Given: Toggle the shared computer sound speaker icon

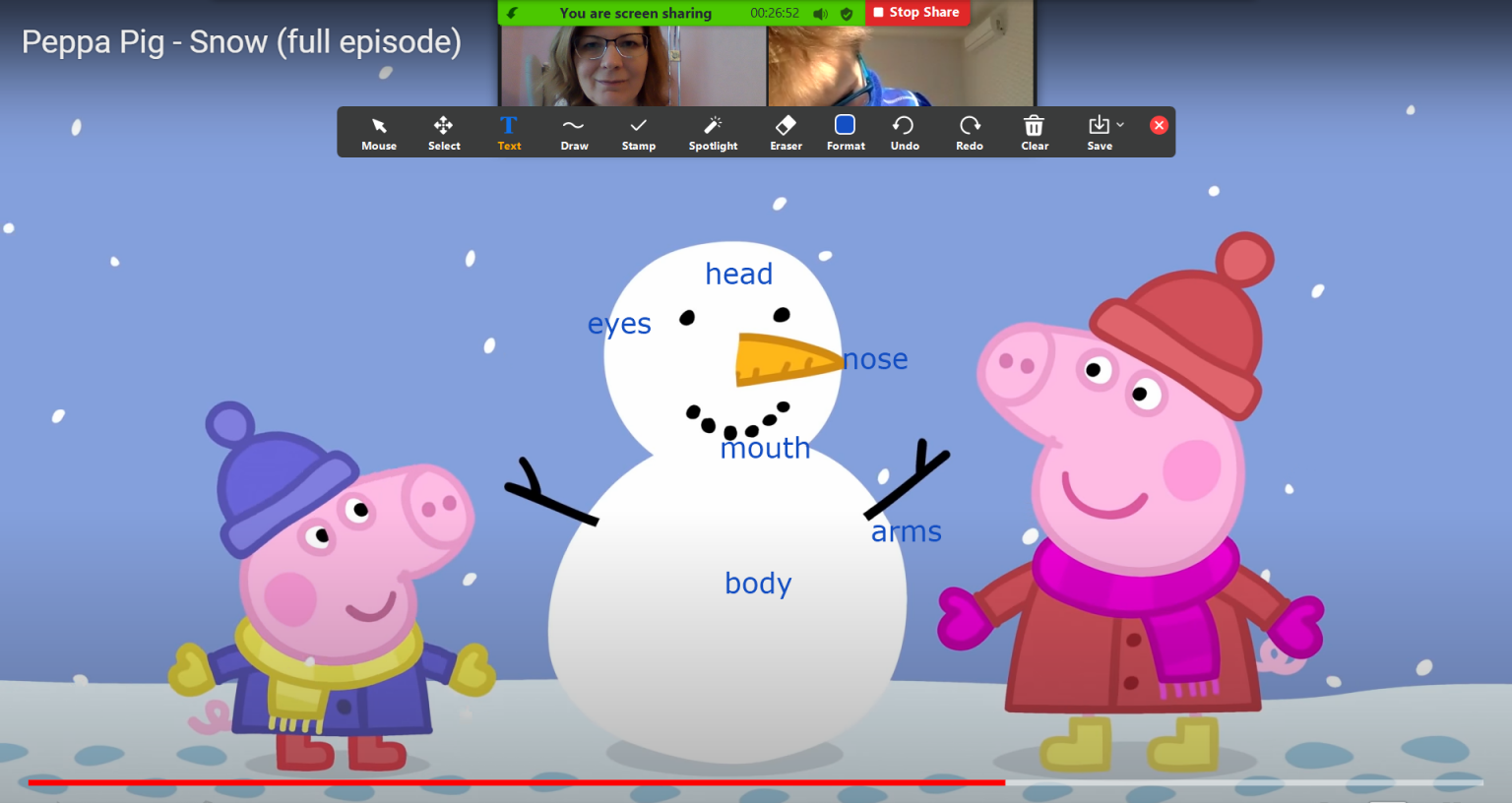Looking at the screenshot, I should point(820,14).
